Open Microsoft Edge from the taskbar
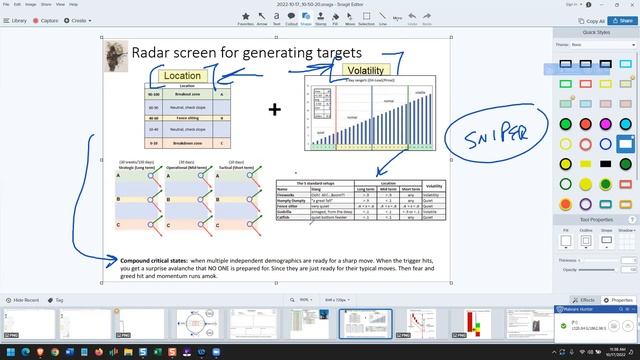The height and width of the screenshot is (360, 640). click(x=26, y=352)
